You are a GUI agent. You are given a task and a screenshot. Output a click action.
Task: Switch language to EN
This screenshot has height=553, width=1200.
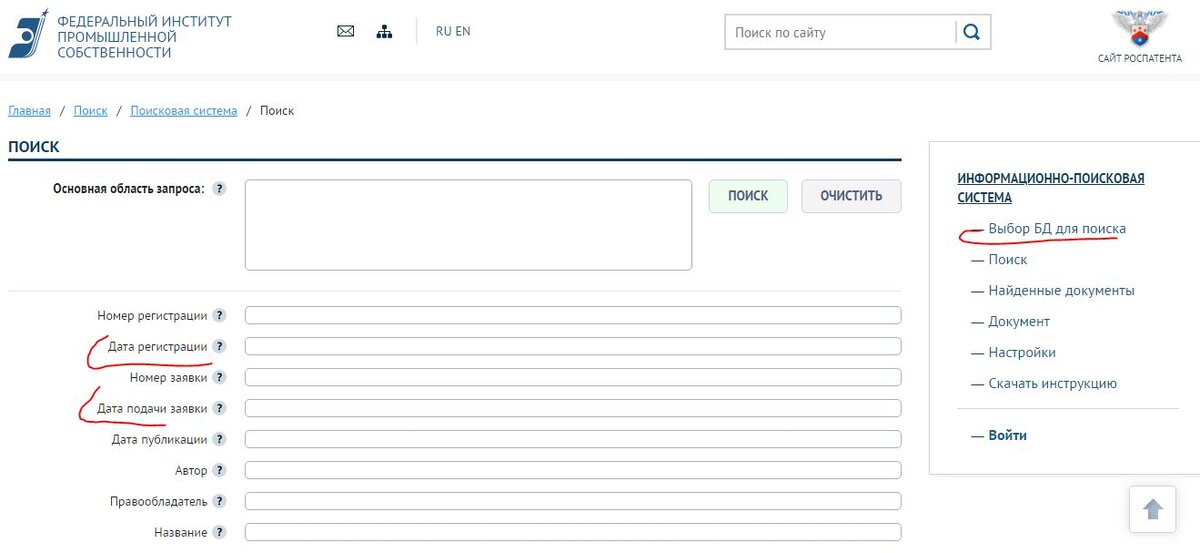pos(463,31)
